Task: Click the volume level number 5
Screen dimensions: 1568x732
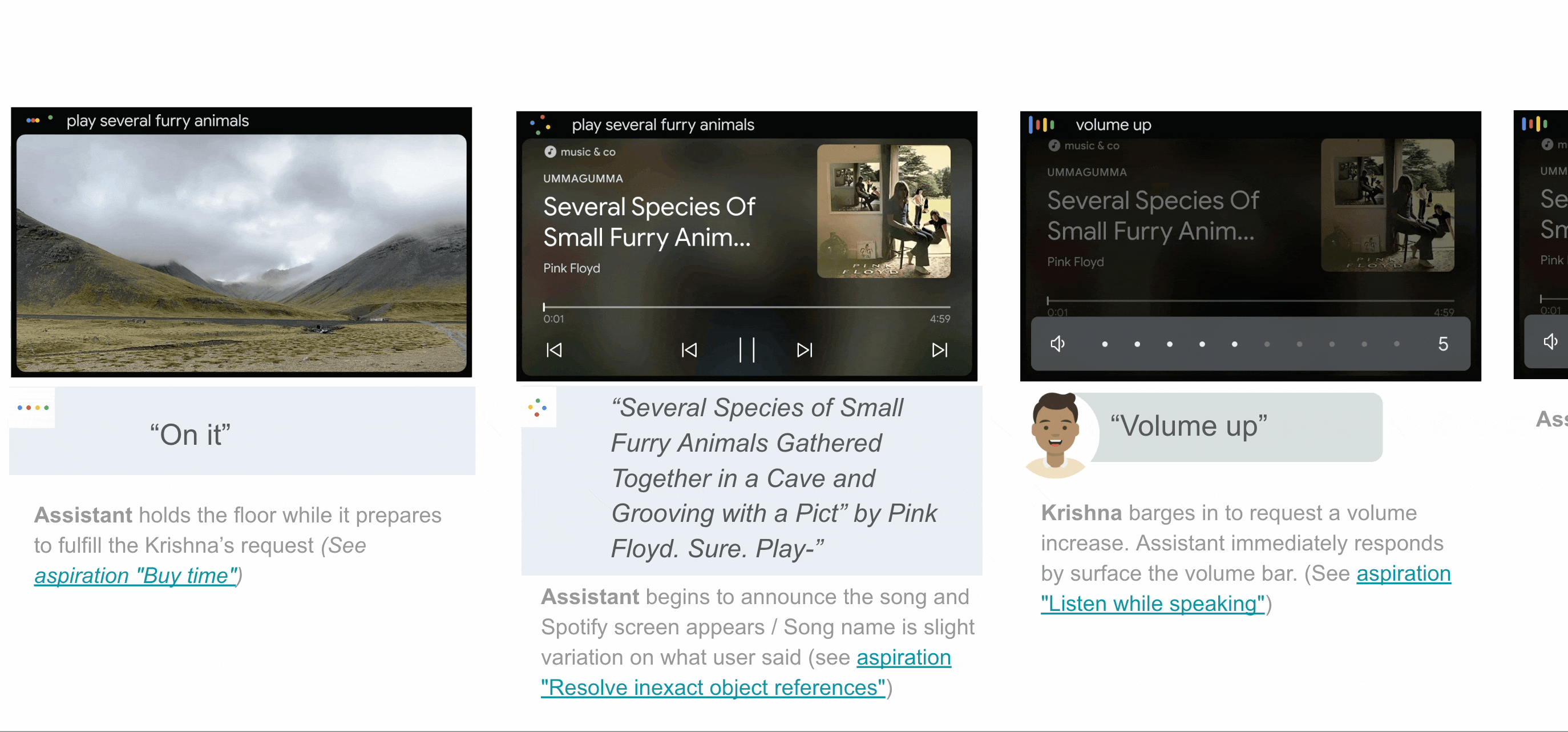Action: pos(1442,344)
